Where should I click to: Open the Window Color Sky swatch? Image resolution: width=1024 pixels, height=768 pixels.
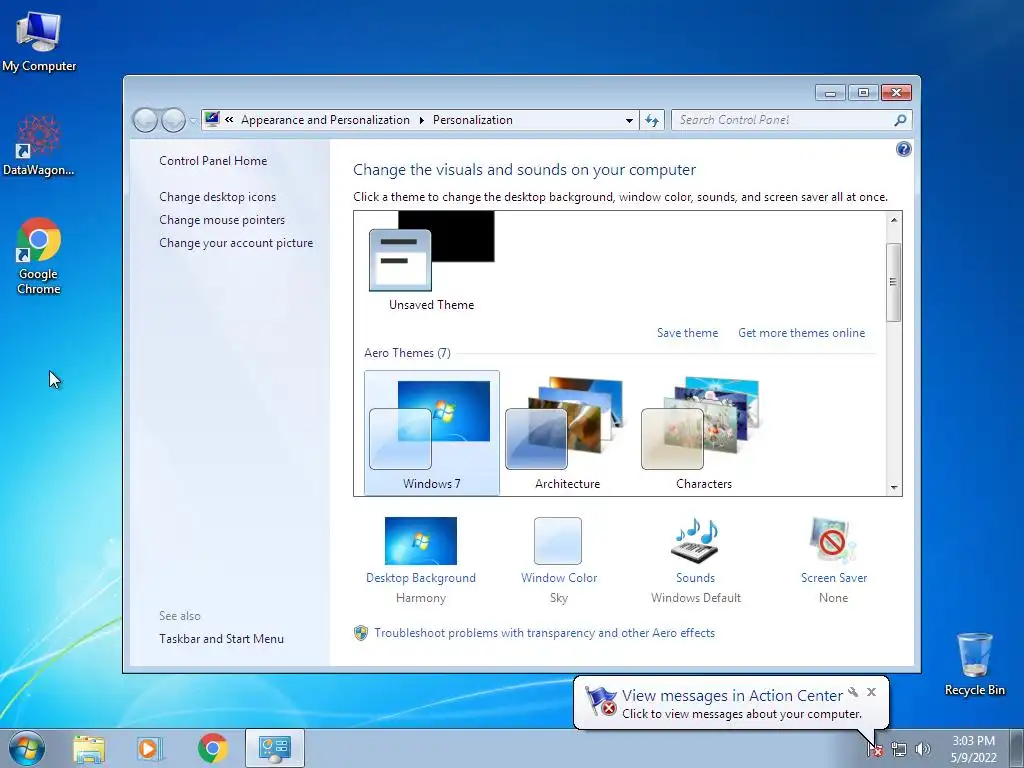coord(558,541)
